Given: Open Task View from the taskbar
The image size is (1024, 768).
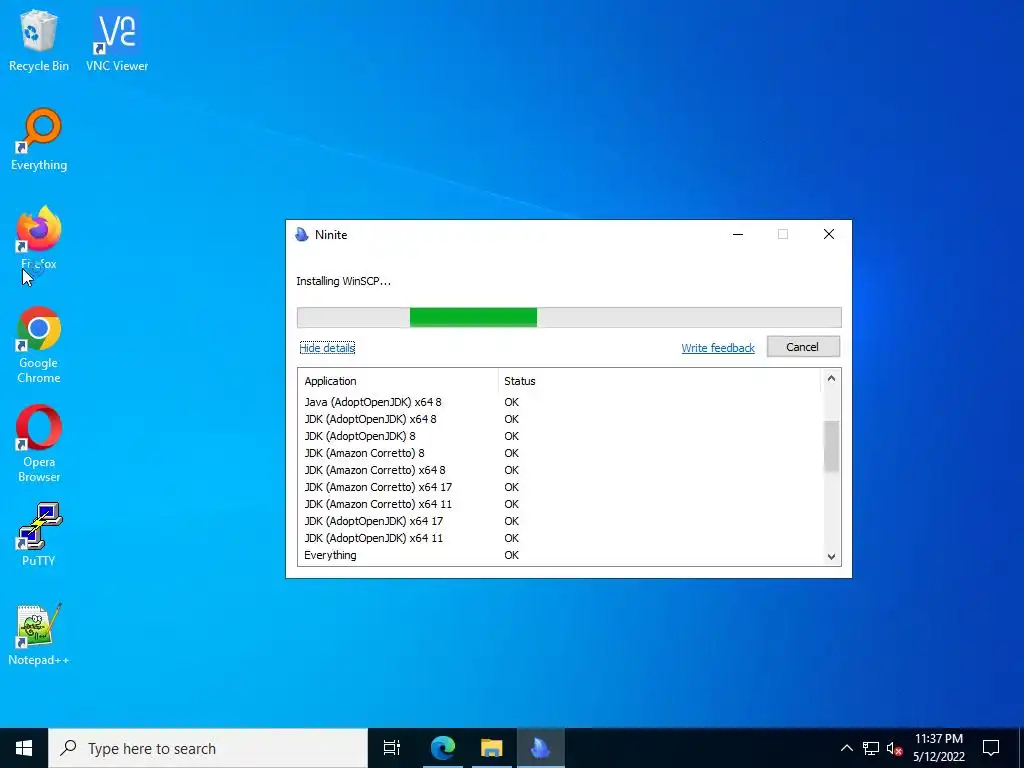Looking at the screenshot, I should [x=392, y=748].
